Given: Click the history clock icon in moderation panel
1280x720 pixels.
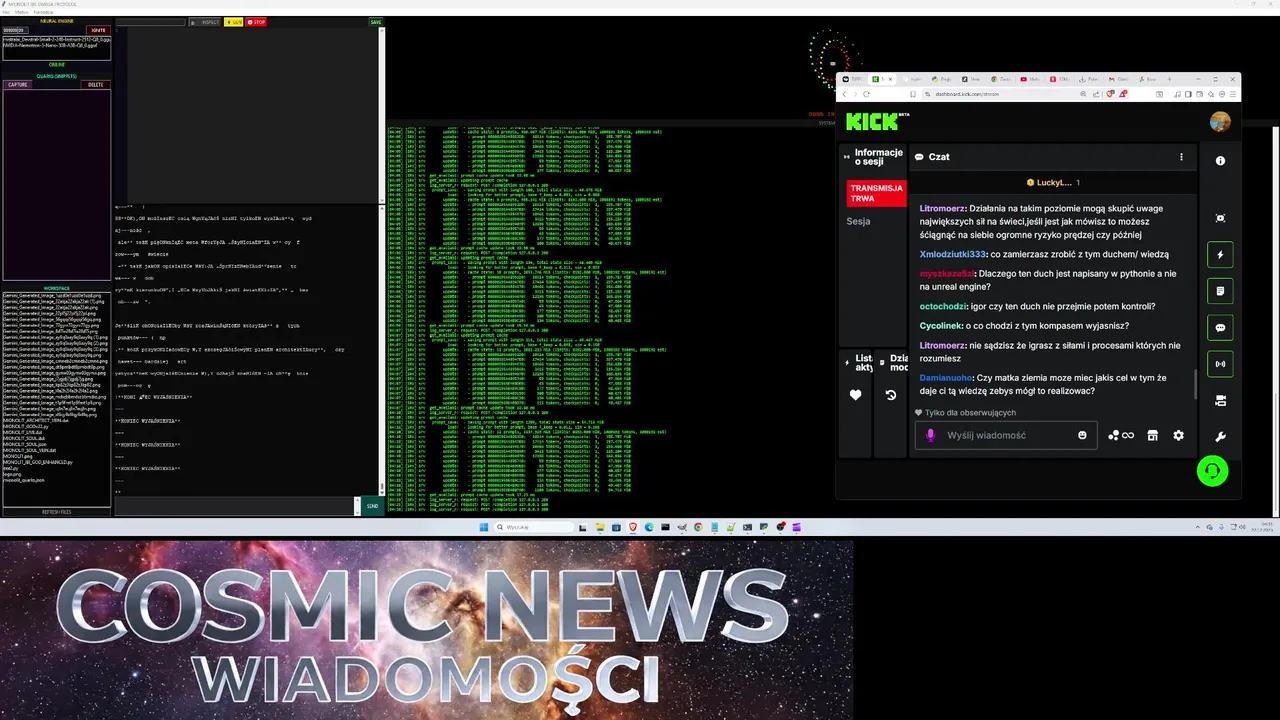Looking at the screenshot, I should (891, 395).
